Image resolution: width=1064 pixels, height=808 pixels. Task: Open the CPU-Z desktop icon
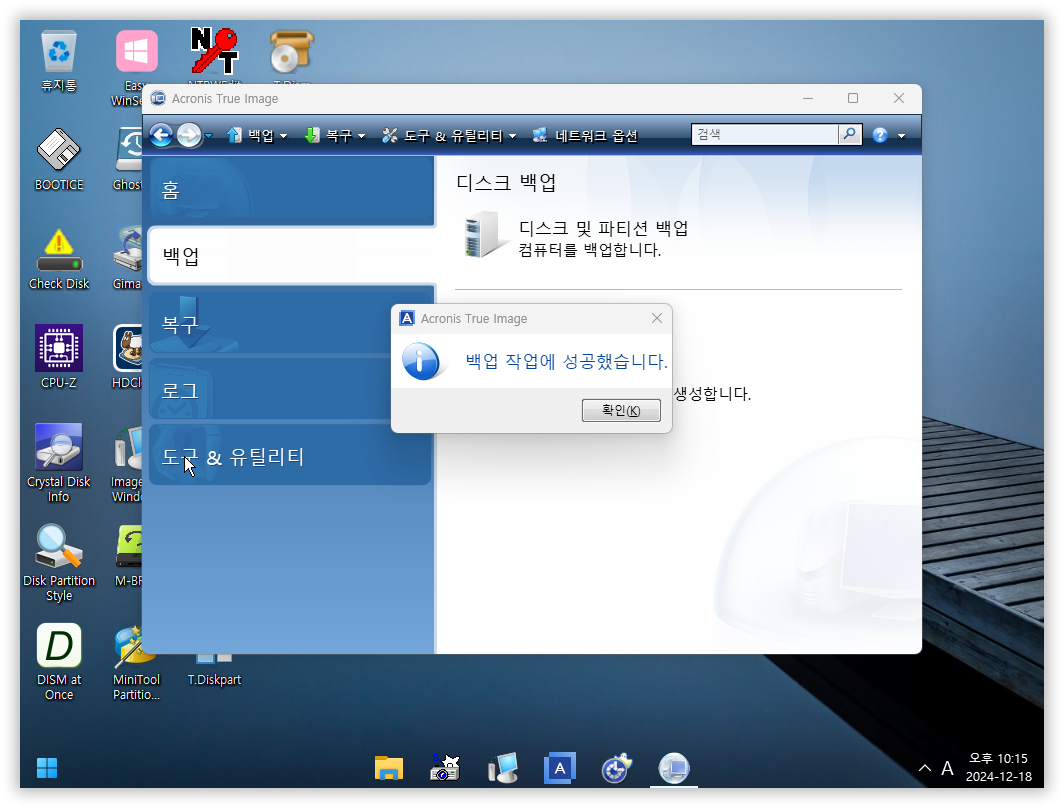coord(59,357)
